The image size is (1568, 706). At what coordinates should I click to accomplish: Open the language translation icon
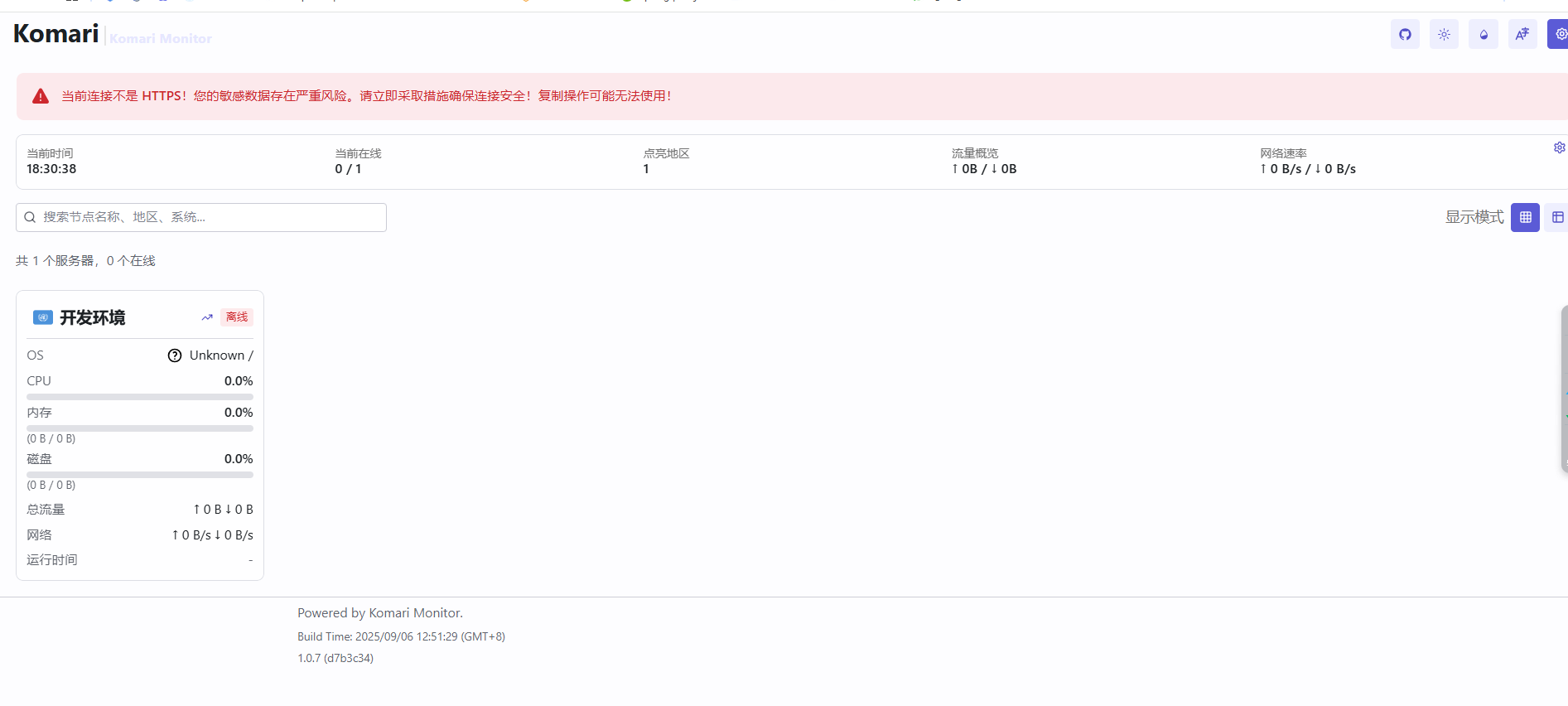(1522, 34)
